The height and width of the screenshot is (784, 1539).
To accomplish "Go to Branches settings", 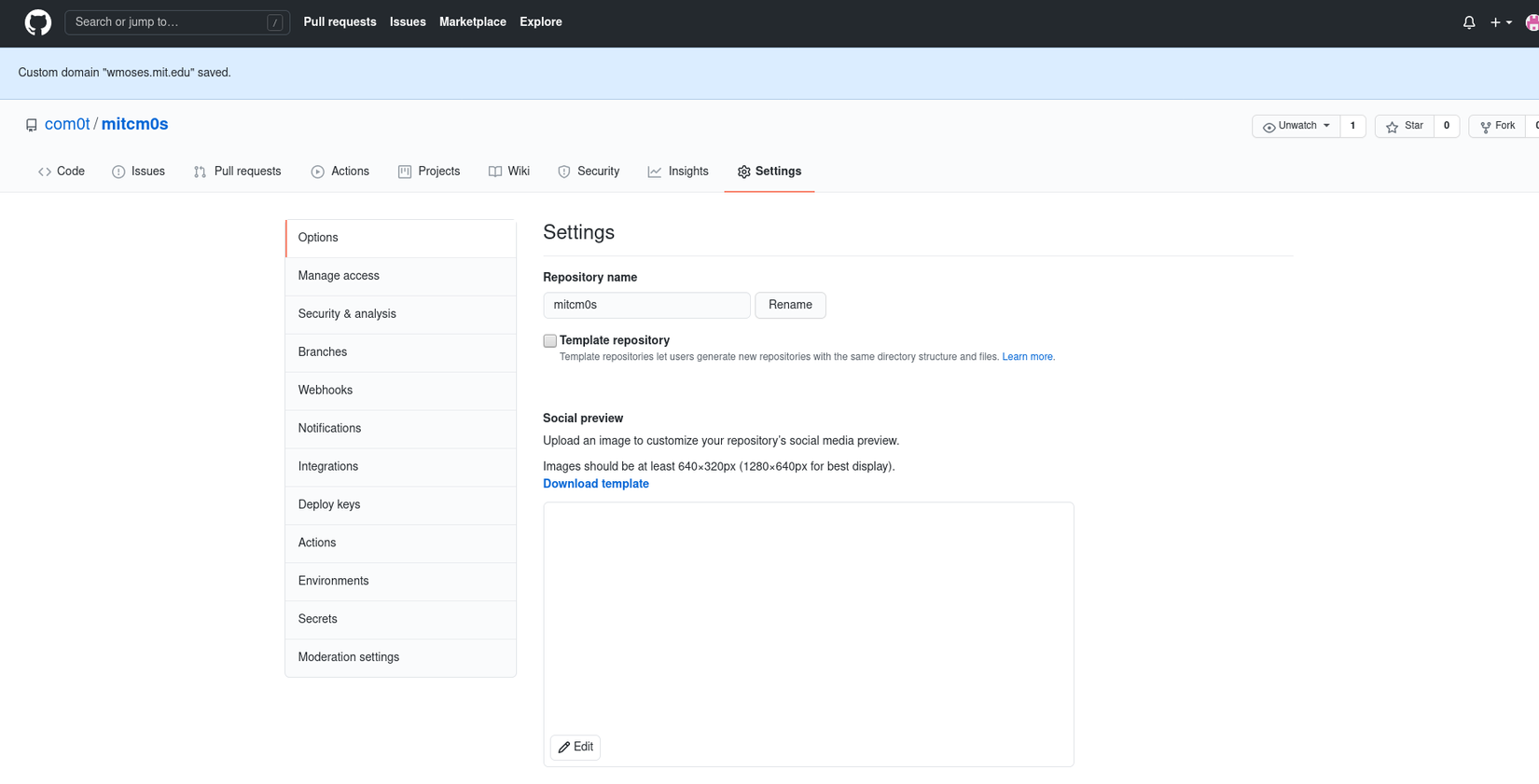I will (x=401, y=353).
